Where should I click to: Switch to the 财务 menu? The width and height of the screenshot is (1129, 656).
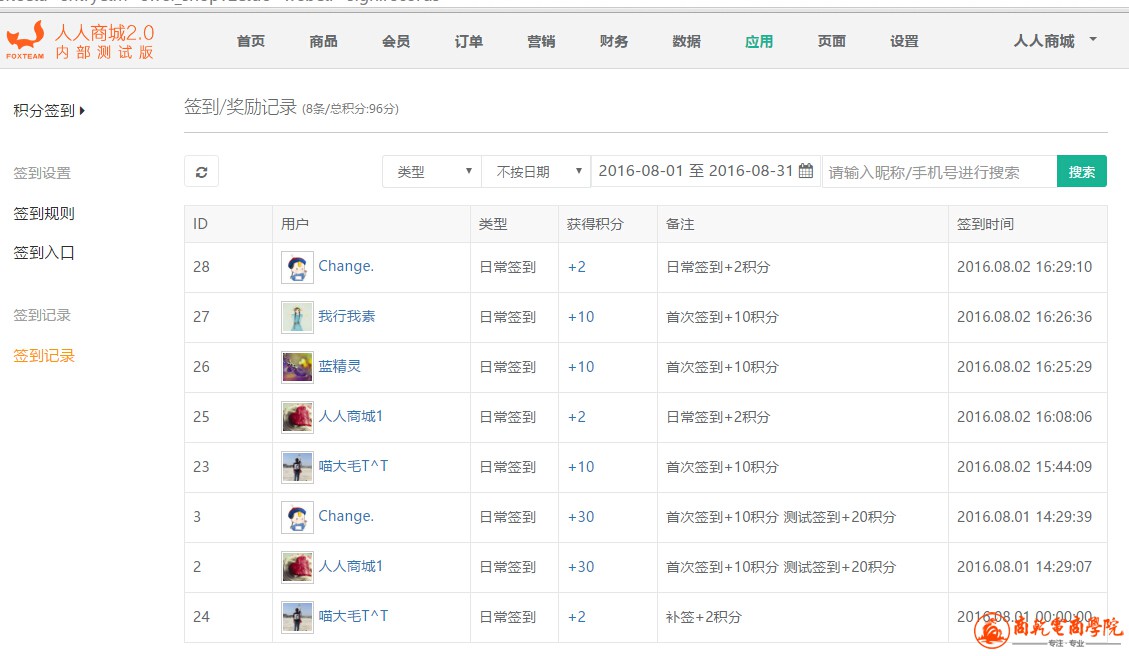(614, 41)
